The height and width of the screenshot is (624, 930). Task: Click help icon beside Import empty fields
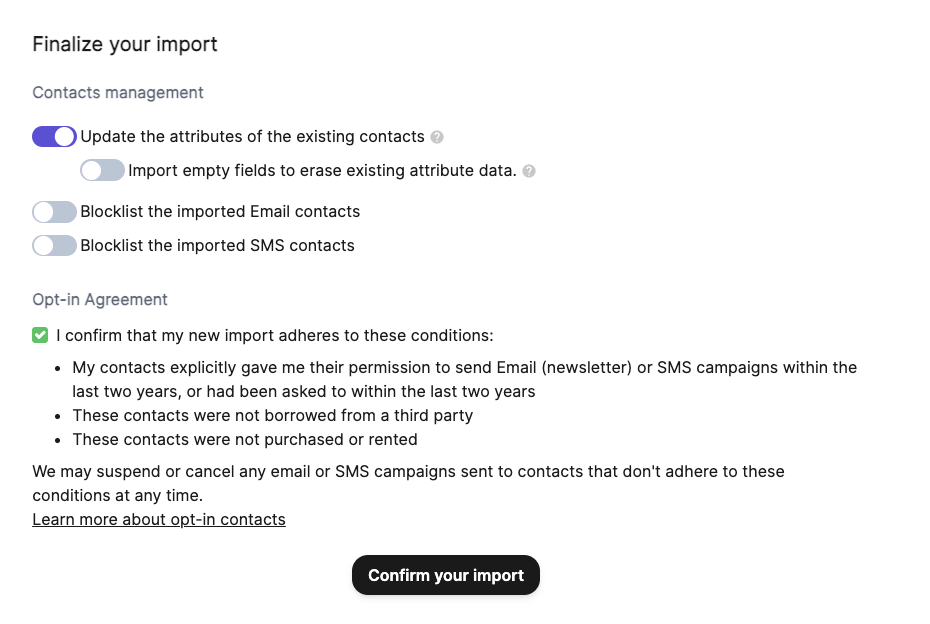(529, 171)
